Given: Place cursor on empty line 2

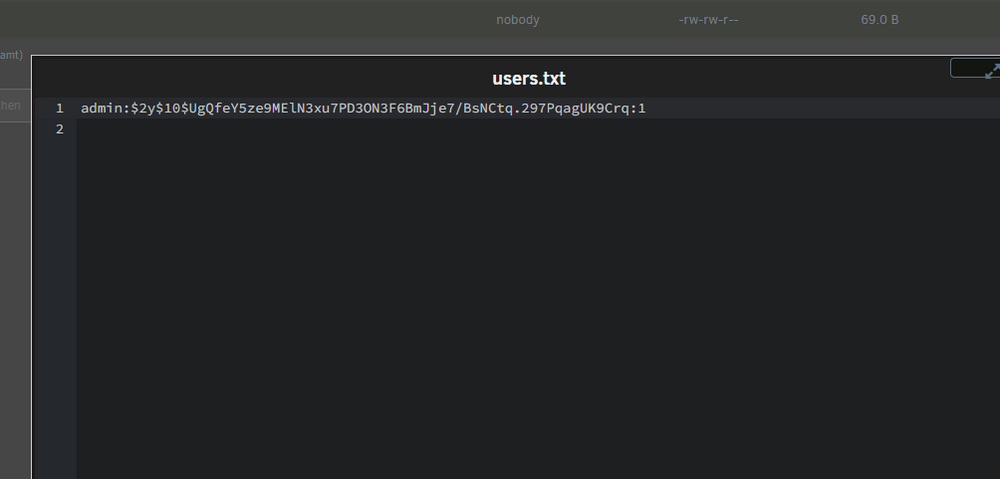Looking at the screenshot, I should pyautogui.click(x=538, y=129).
